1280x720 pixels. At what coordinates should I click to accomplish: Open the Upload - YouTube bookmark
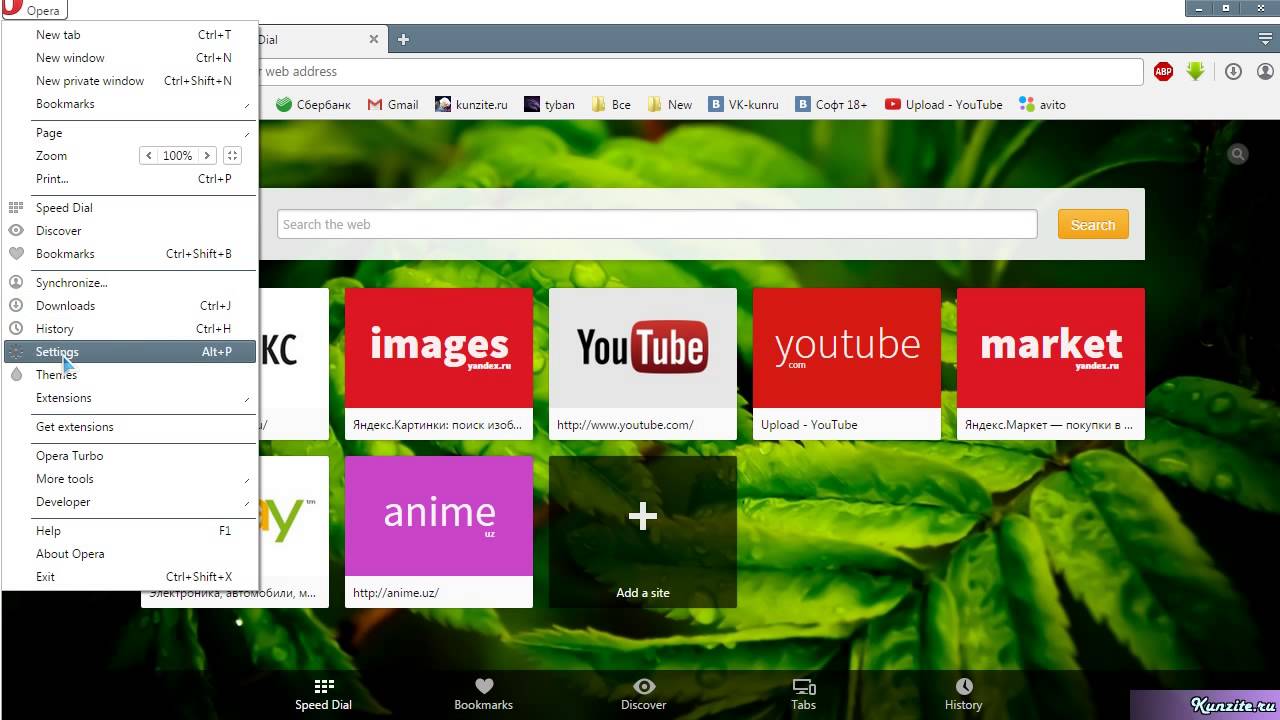943,104
